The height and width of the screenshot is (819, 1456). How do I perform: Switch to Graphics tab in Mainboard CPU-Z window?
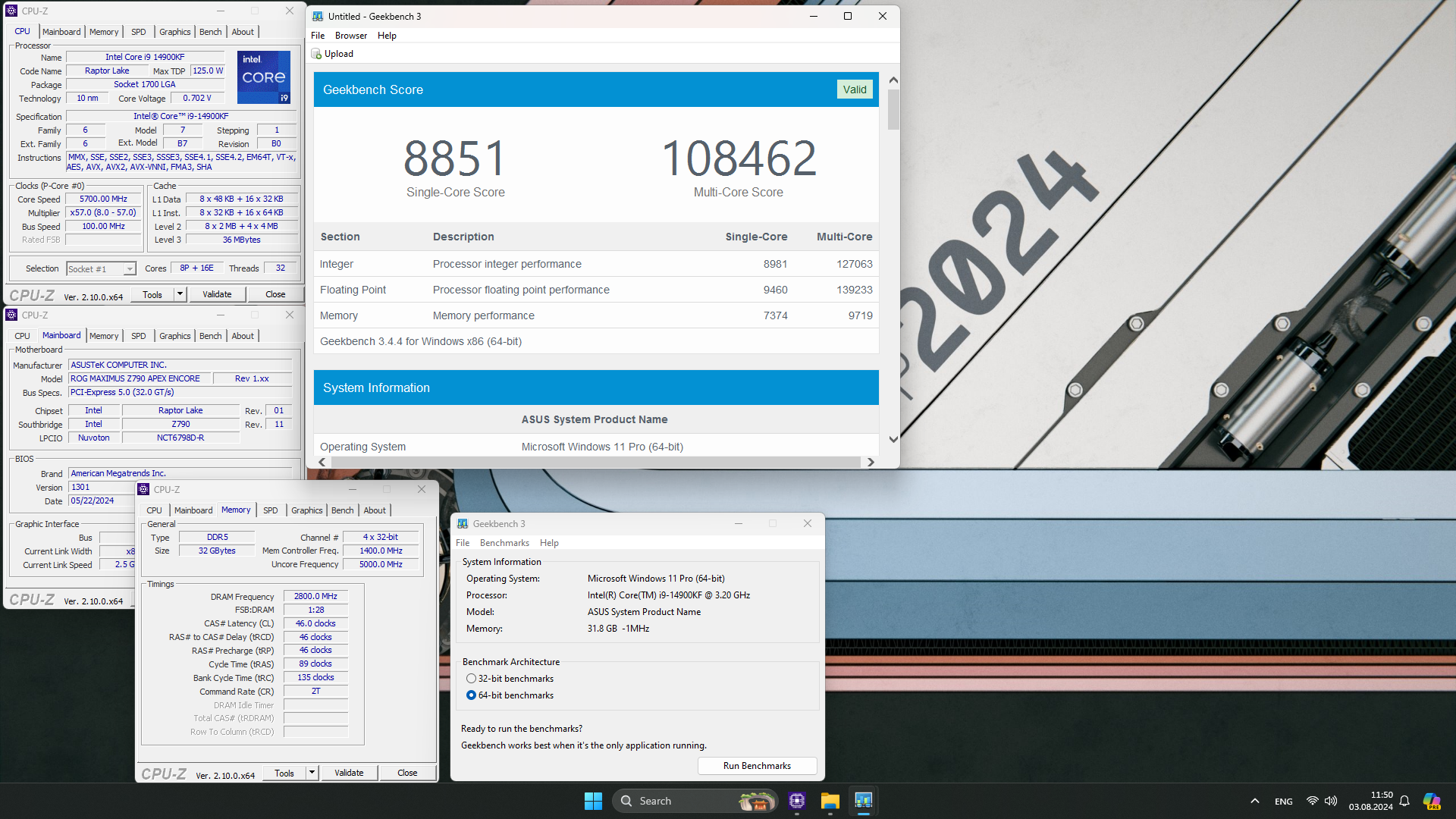[175, 336]
